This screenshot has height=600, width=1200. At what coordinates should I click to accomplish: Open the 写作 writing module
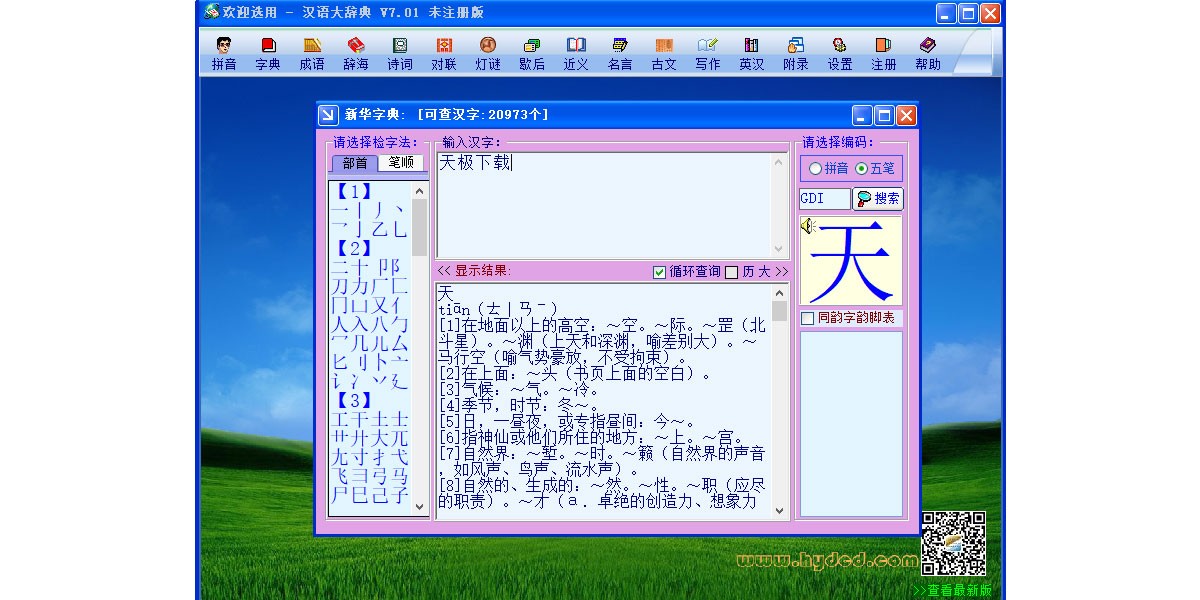[708, 54]
